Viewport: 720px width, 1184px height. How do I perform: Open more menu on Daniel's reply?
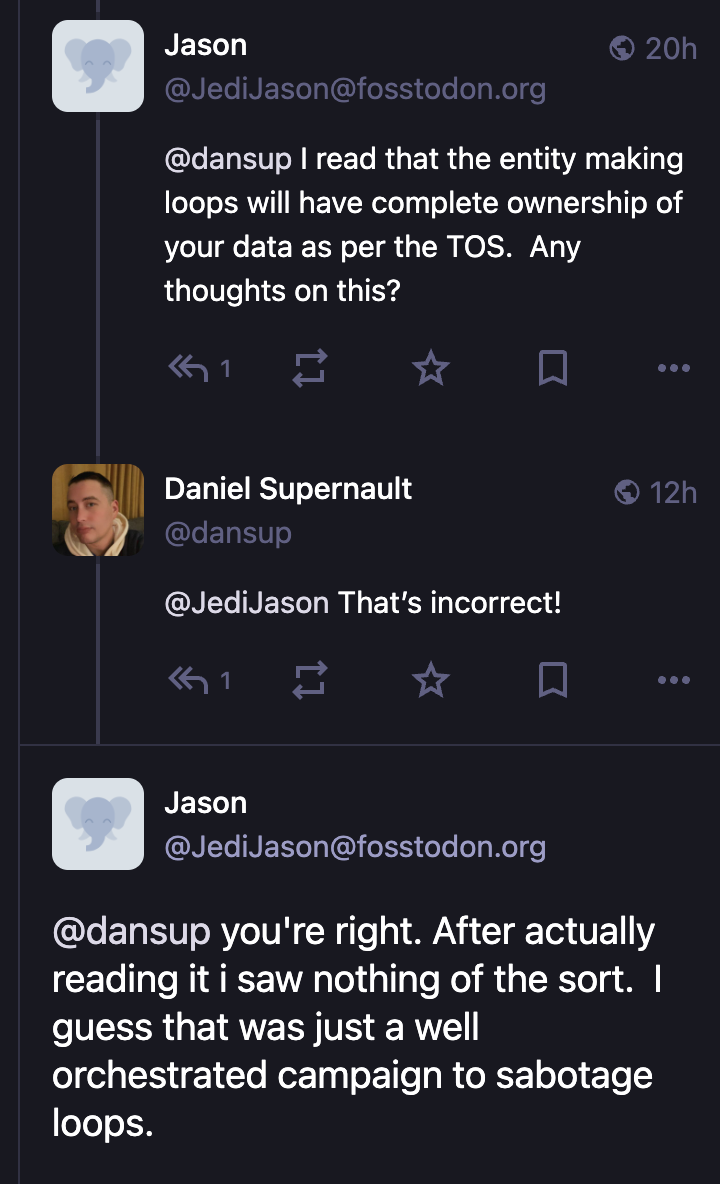pos(674,681)
